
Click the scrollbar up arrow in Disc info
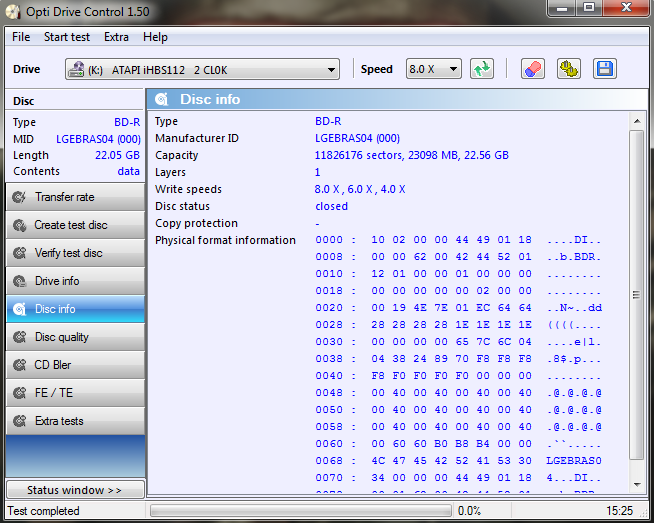pyautogui.click(x=637, y=121)
